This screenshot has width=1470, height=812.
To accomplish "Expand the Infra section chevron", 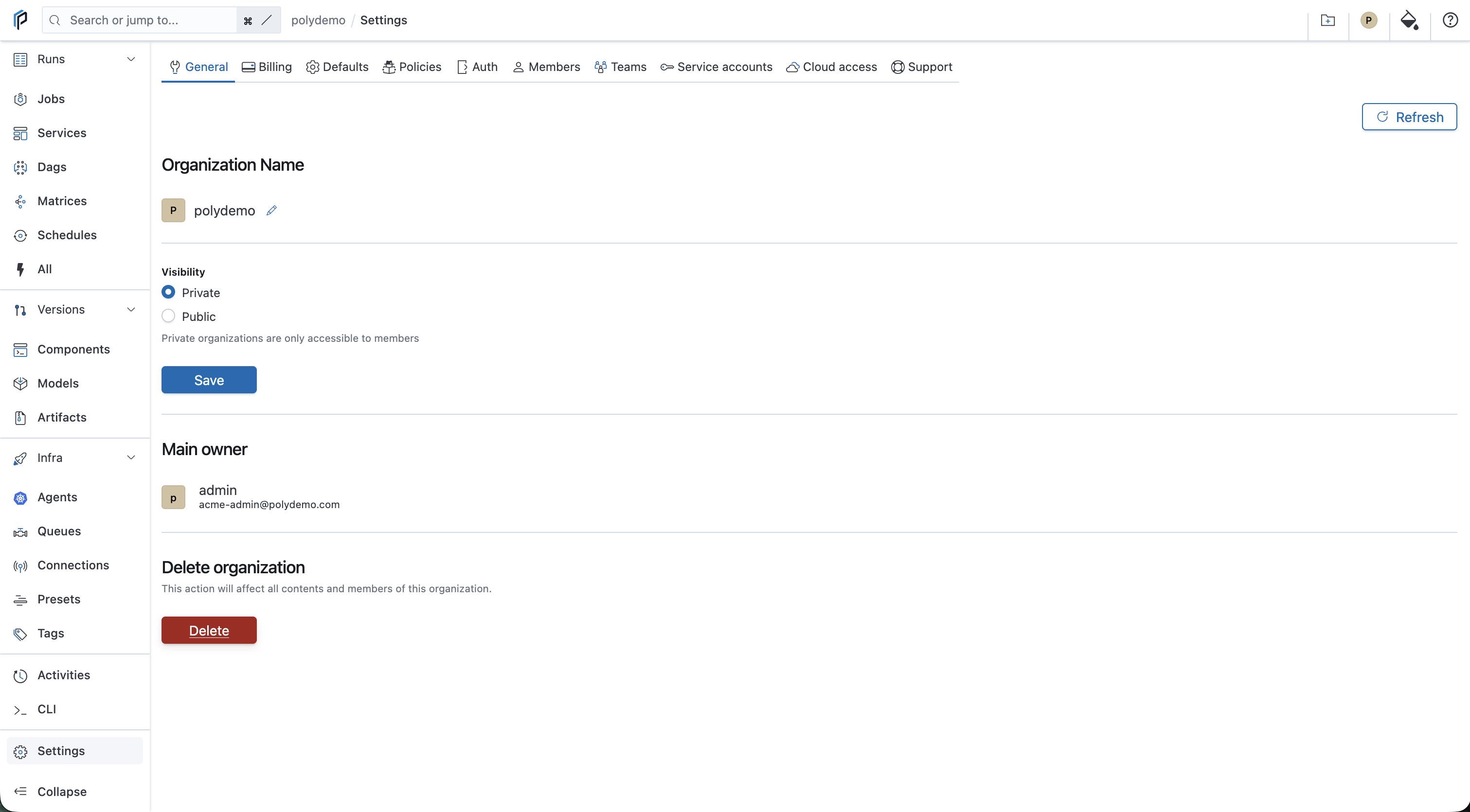I will click(131, 458).
